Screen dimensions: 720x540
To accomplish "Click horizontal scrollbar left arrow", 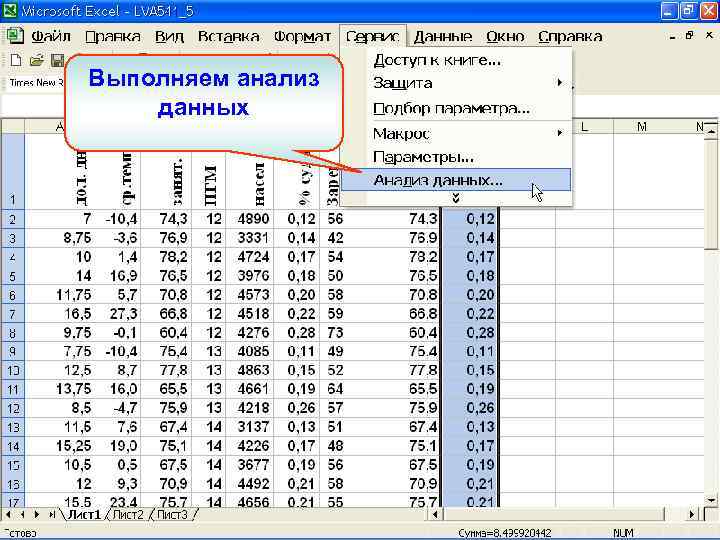I will (436, 515).
